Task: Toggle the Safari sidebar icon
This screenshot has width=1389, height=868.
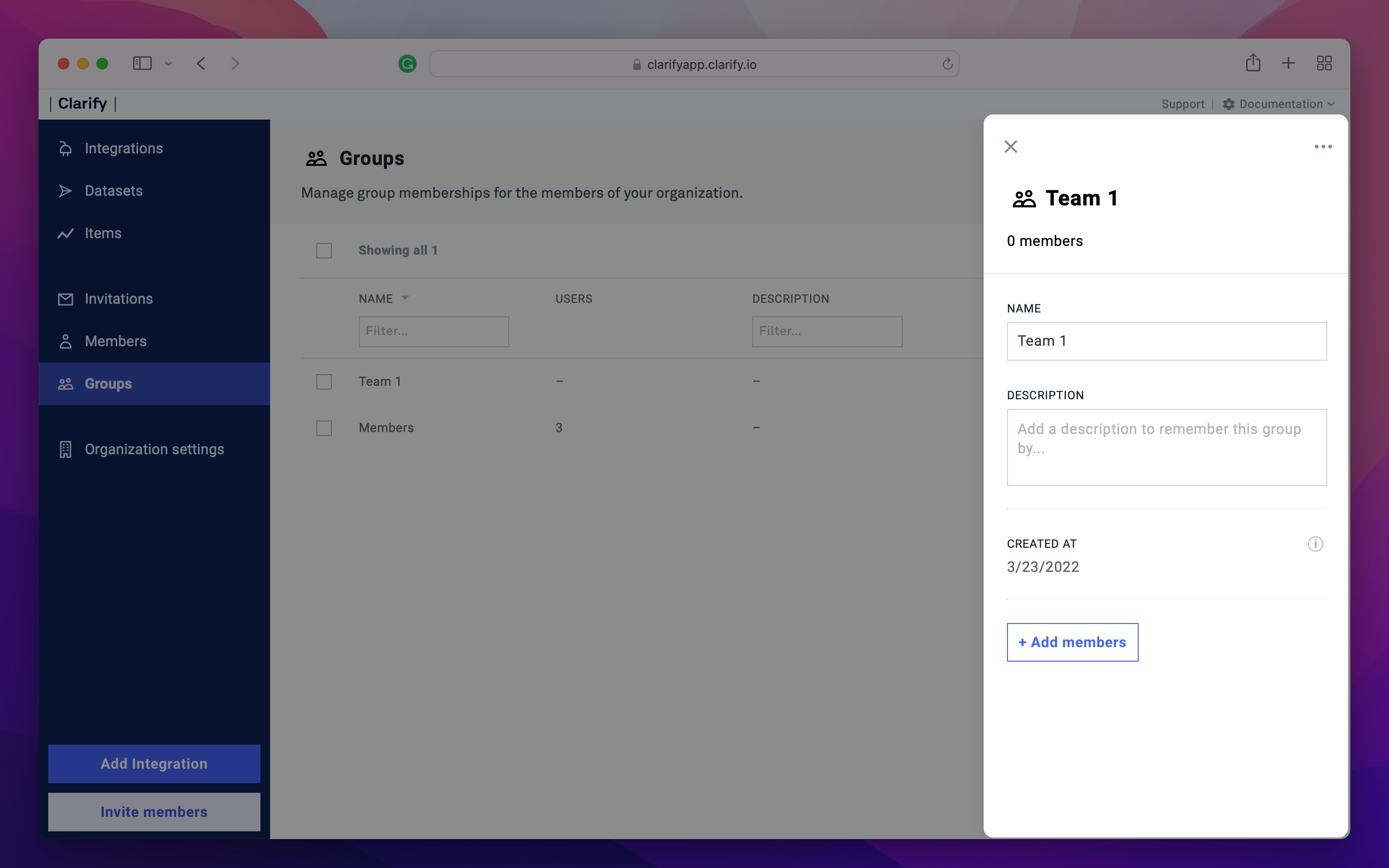Action: (x=142, y=63)
